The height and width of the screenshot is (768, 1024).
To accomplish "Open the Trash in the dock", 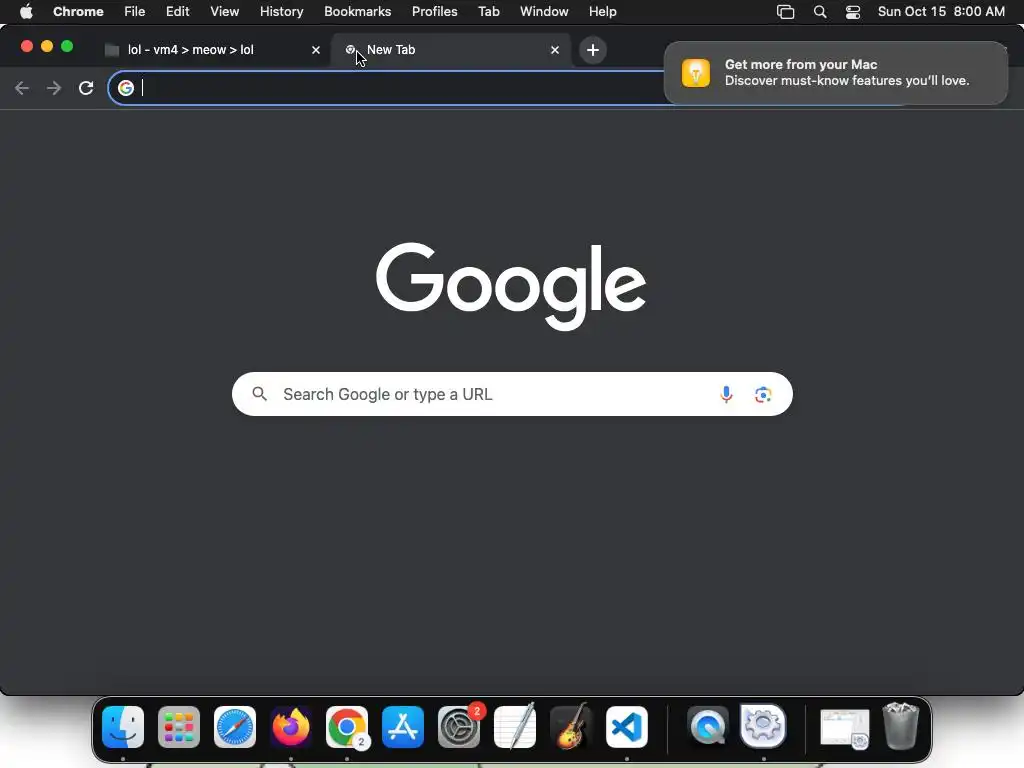I will pyautogui.click(x=901, y=726).
